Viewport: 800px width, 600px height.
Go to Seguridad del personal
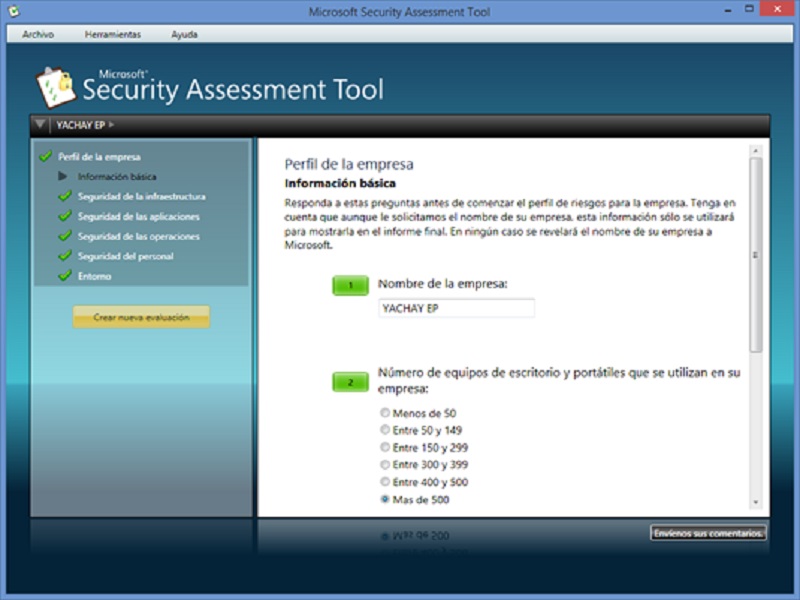point(126,256)
